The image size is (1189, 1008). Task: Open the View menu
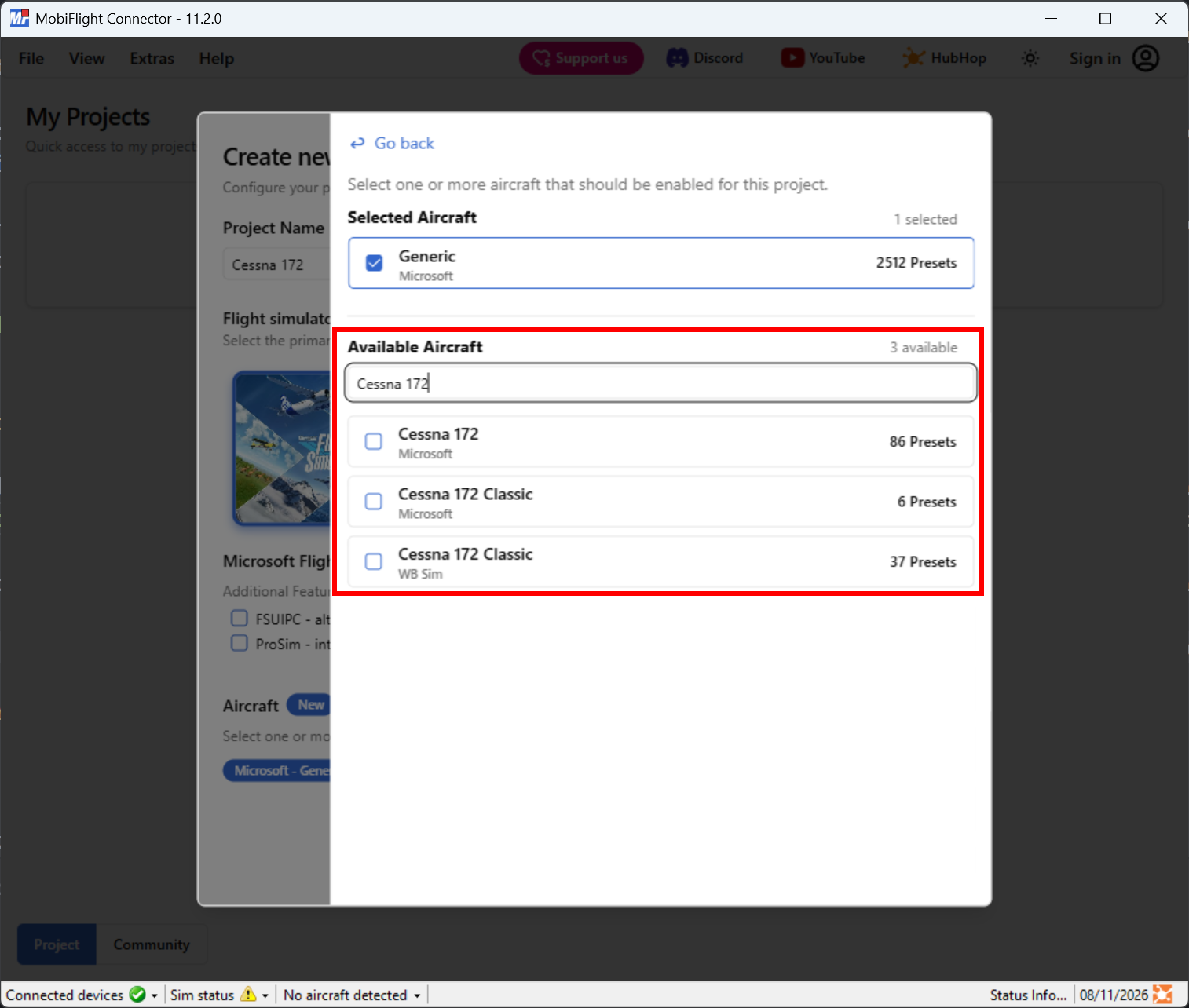86,58
